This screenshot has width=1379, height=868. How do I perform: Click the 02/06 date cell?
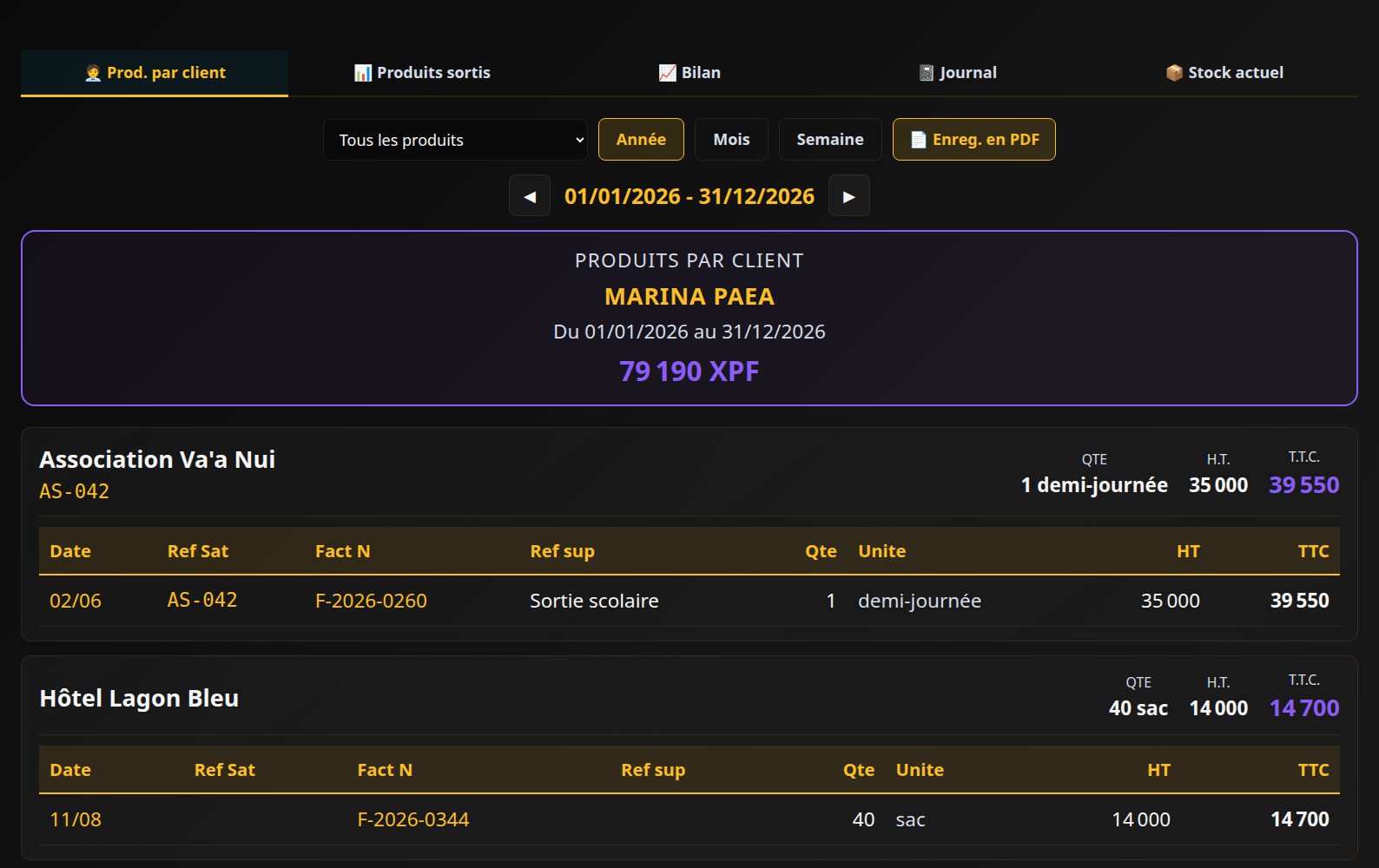[x=76, y=601]
